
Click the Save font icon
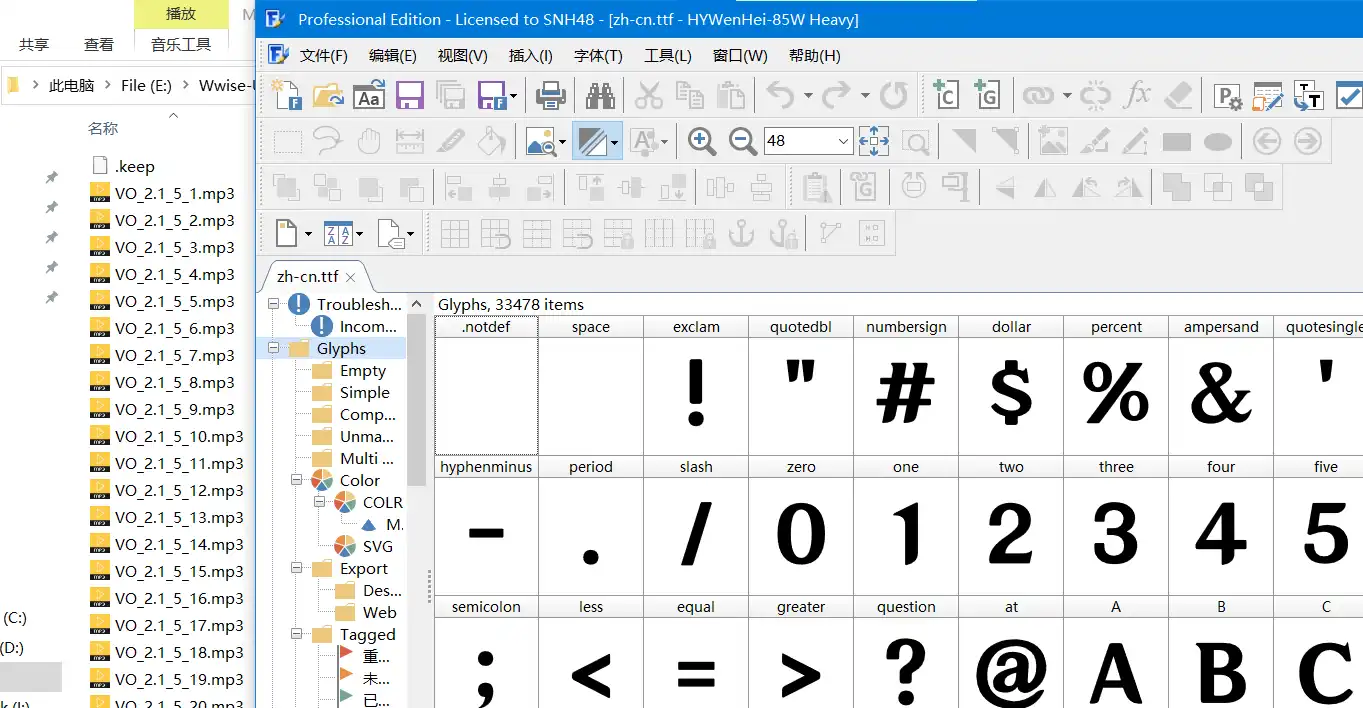point(410,96)
